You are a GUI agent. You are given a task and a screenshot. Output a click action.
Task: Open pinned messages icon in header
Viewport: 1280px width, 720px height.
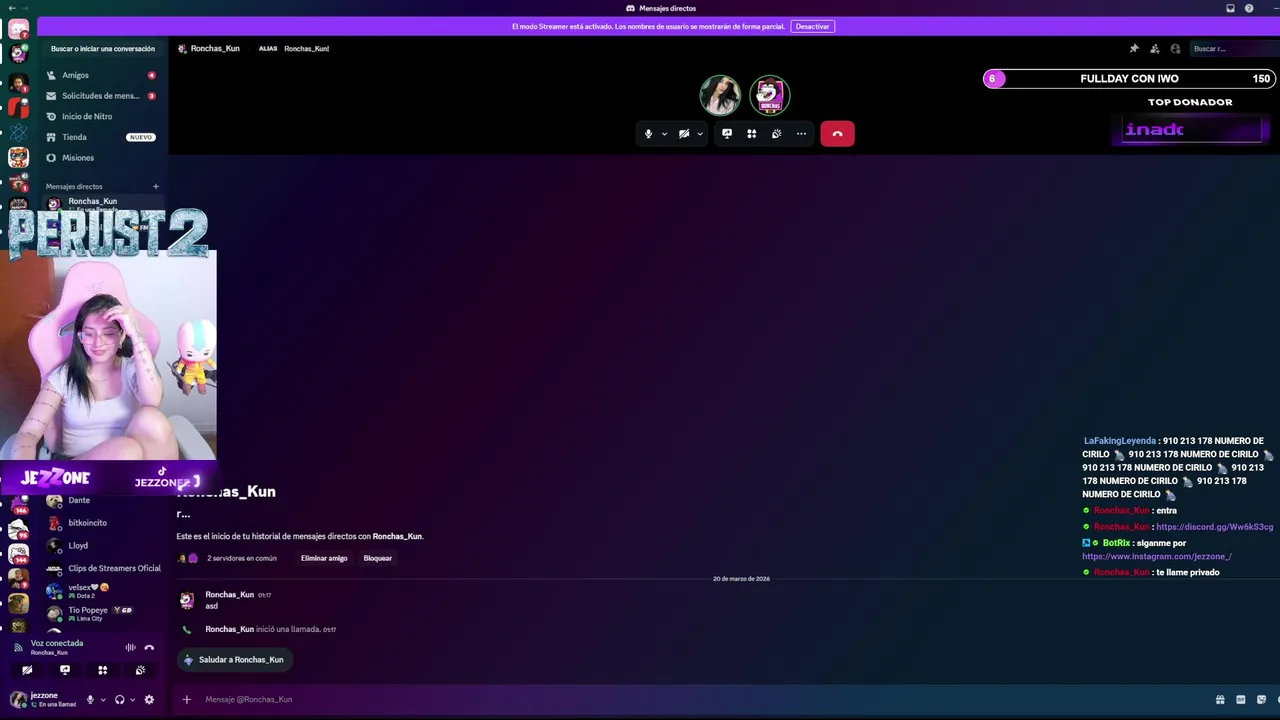[1134, 48]
